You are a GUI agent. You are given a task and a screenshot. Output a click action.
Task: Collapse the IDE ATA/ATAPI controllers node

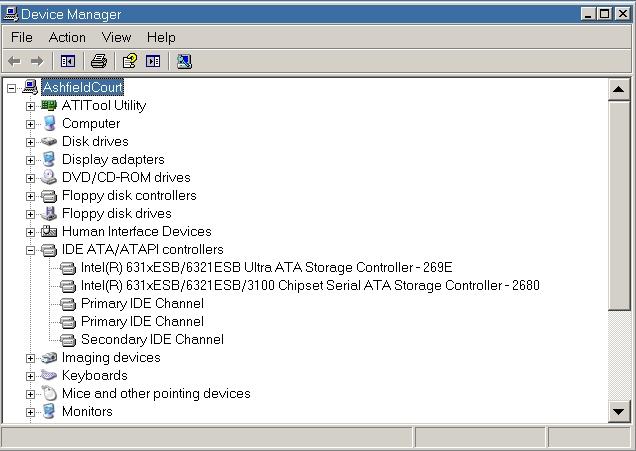(30, 250)
